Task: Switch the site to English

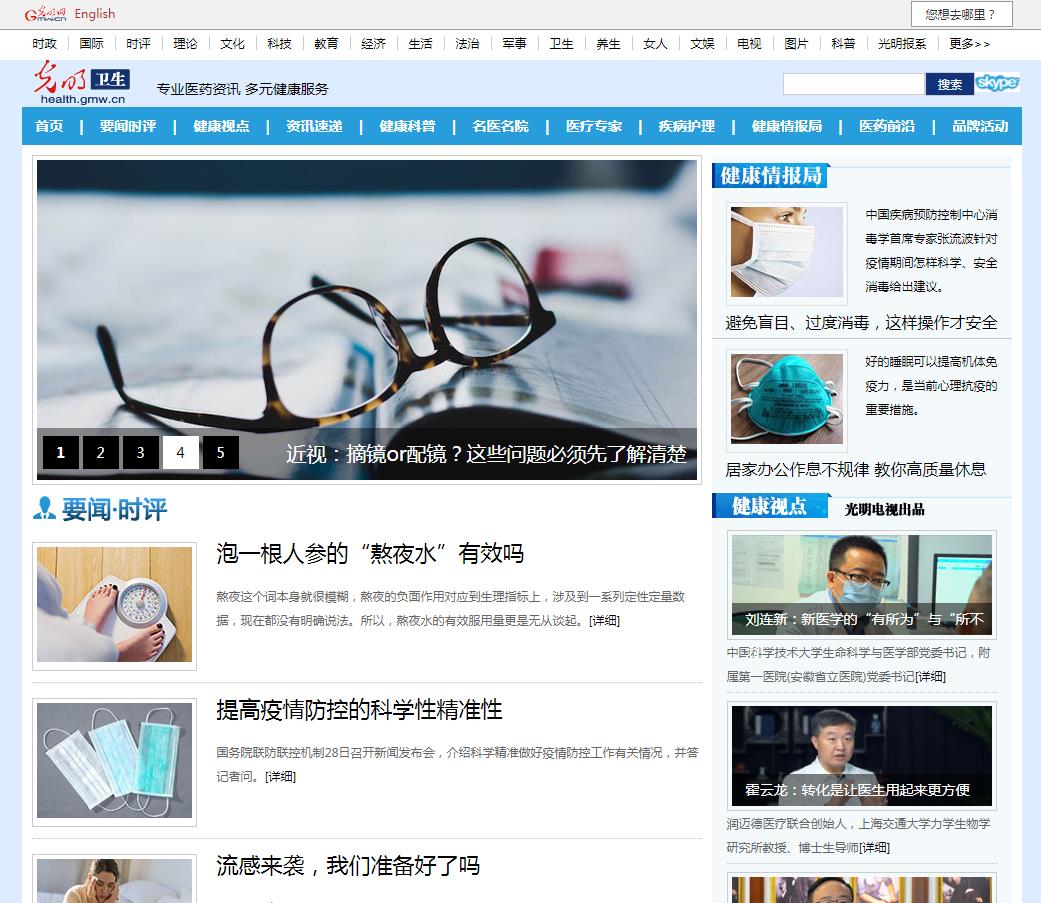Action: pos(95,14)
